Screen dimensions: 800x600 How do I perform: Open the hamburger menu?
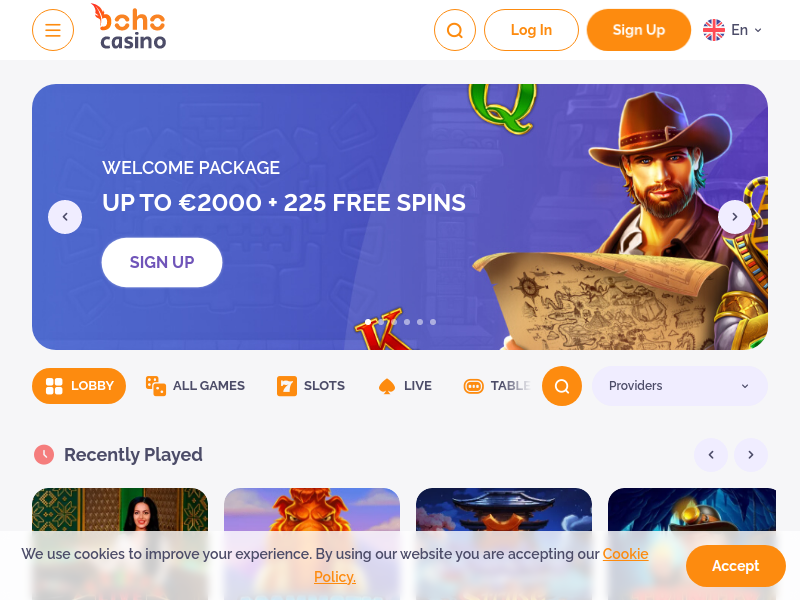53,30
